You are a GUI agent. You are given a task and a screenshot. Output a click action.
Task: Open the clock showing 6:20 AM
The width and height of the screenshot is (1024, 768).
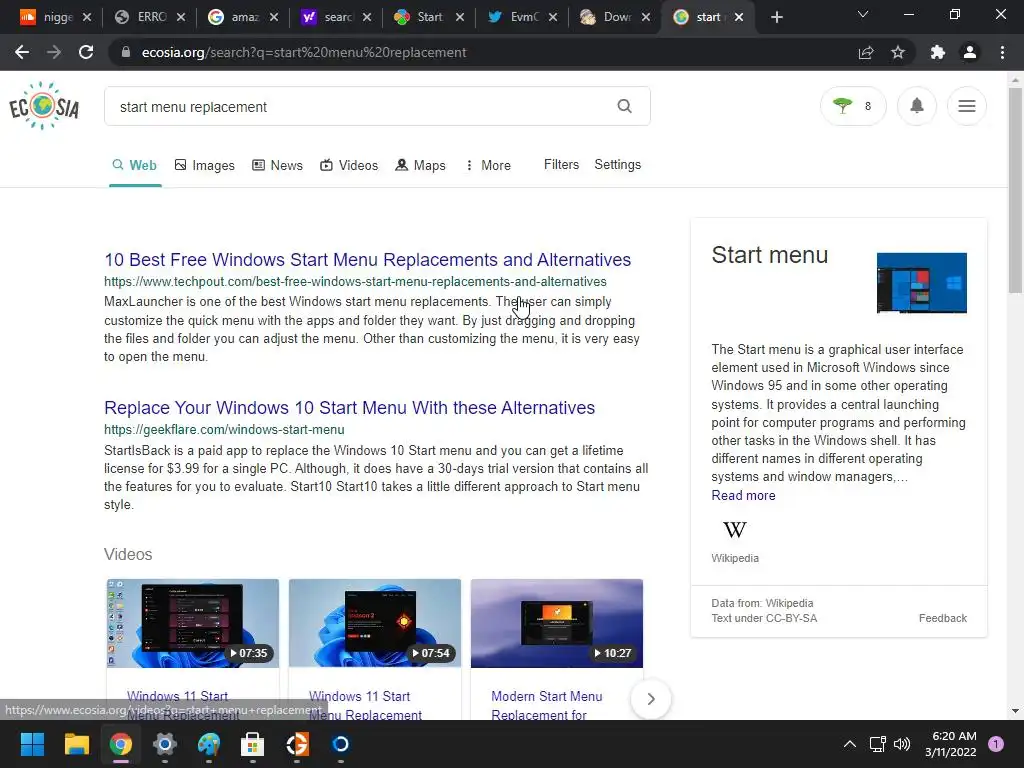click(950, 744)
